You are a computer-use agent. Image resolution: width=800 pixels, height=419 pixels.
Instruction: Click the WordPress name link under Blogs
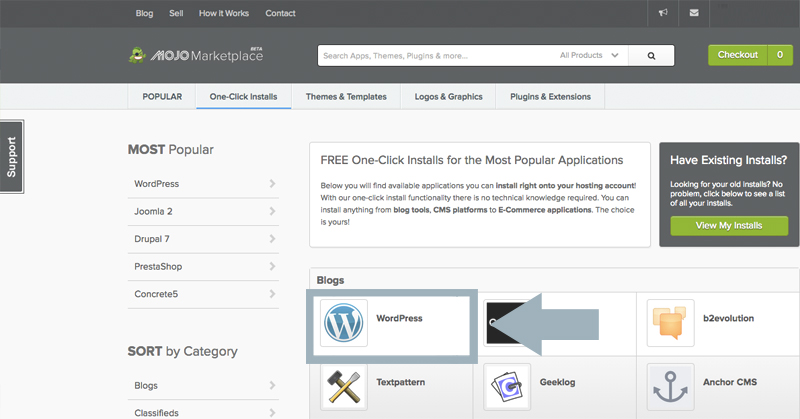(399, 318)
